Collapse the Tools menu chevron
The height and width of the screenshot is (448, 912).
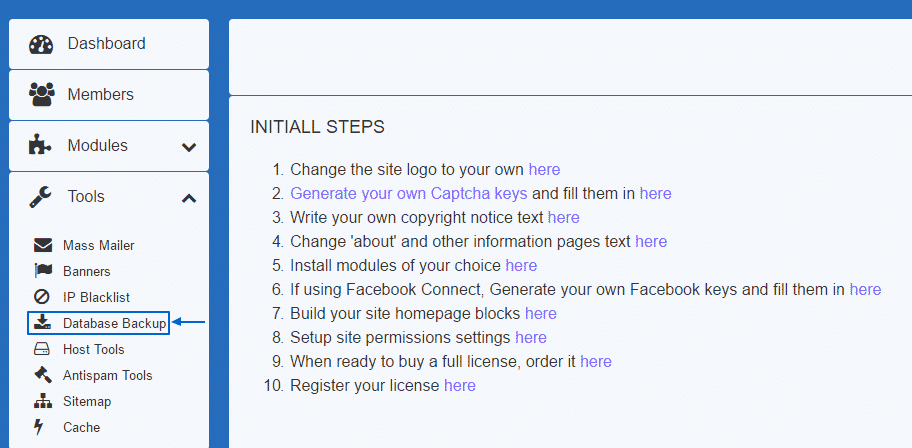[189, 198]
